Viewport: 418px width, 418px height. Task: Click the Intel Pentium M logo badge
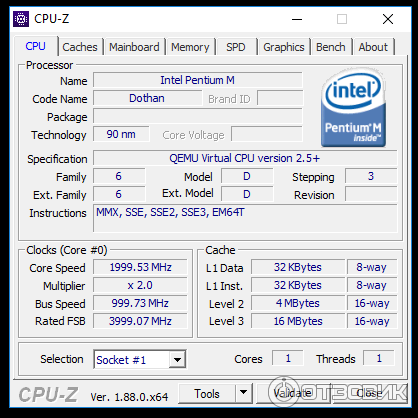point(353,108)
